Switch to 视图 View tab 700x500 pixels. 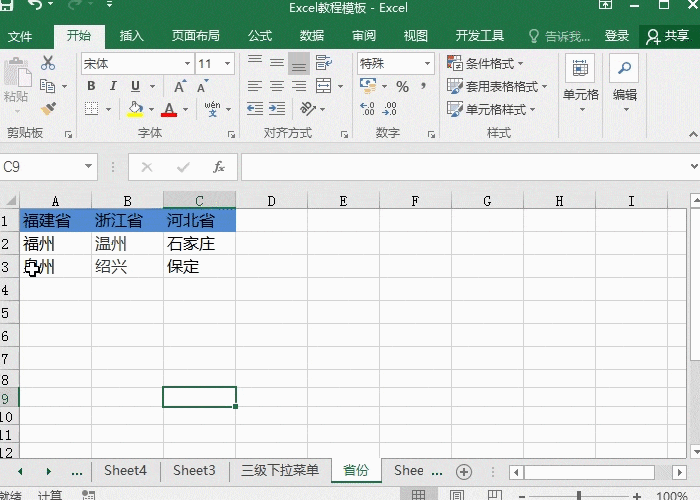[x=416, y=36]
